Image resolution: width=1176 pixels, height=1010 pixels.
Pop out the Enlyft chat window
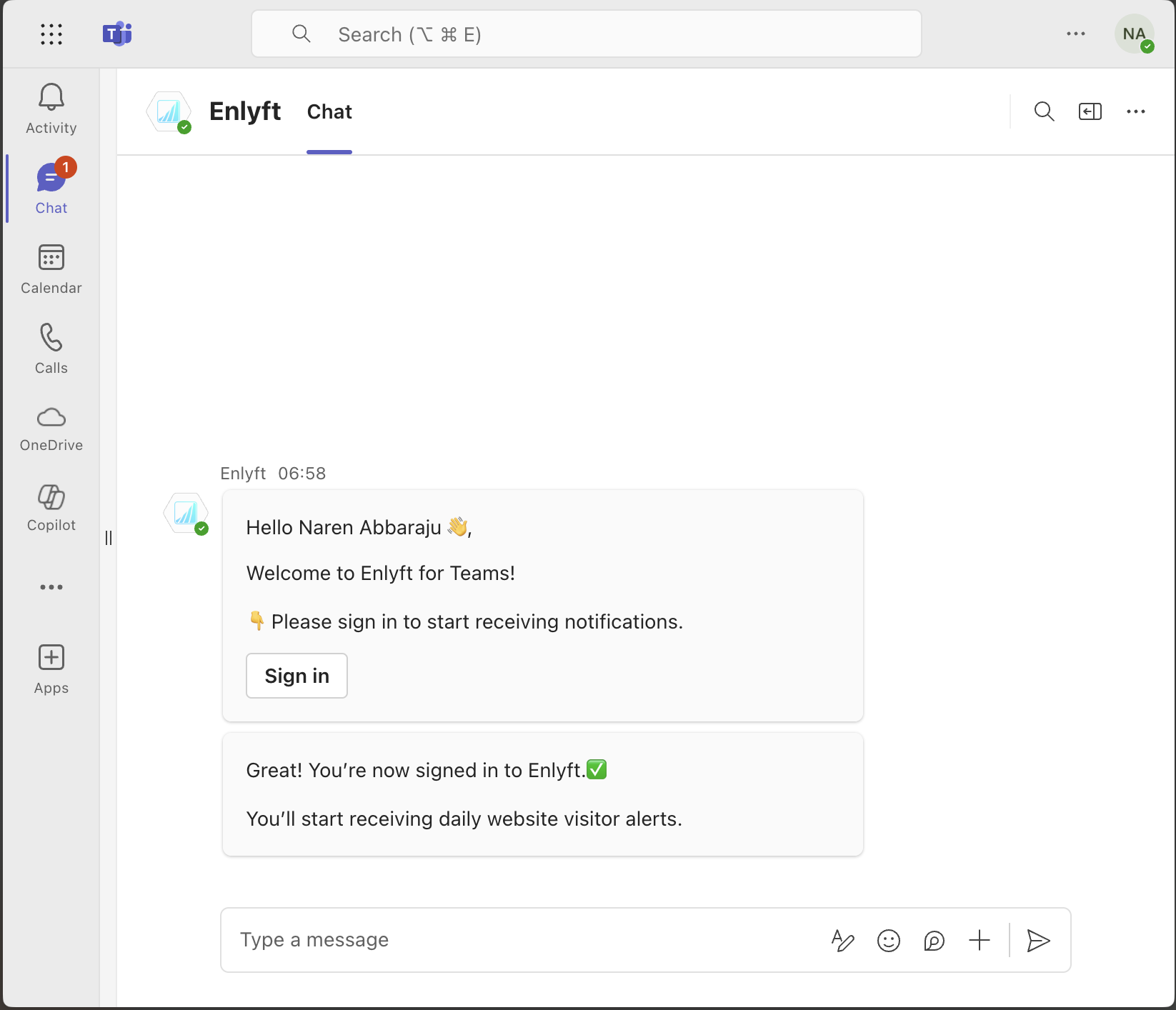tap(1090, 111)
